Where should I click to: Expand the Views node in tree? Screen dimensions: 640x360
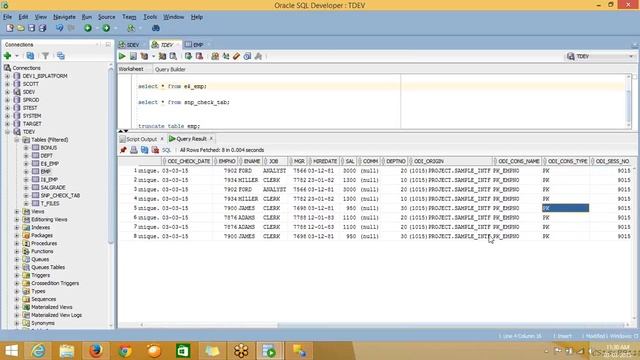[x=17, y=211]
